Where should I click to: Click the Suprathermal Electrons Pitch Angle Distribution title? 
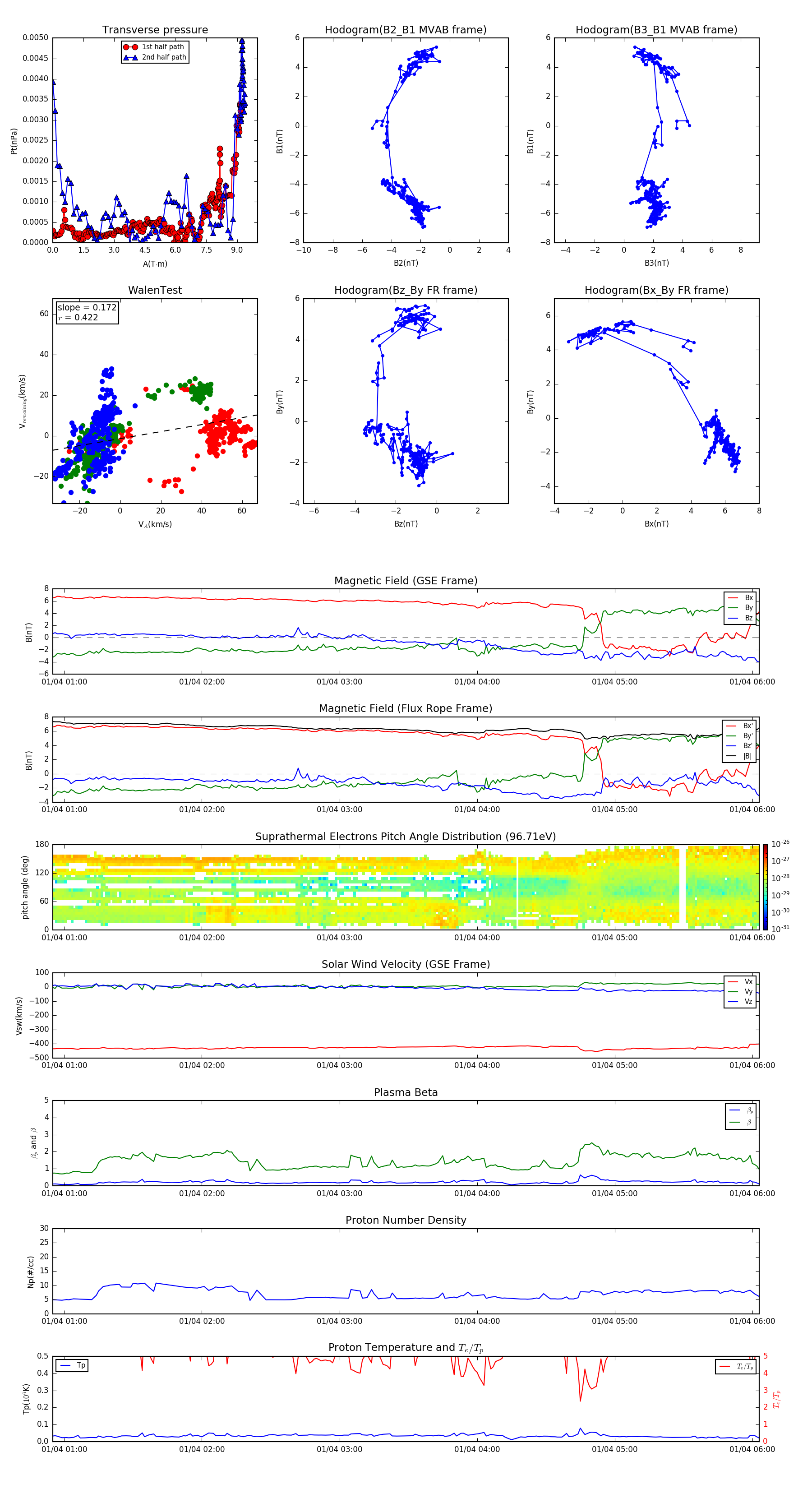[406, 837]
